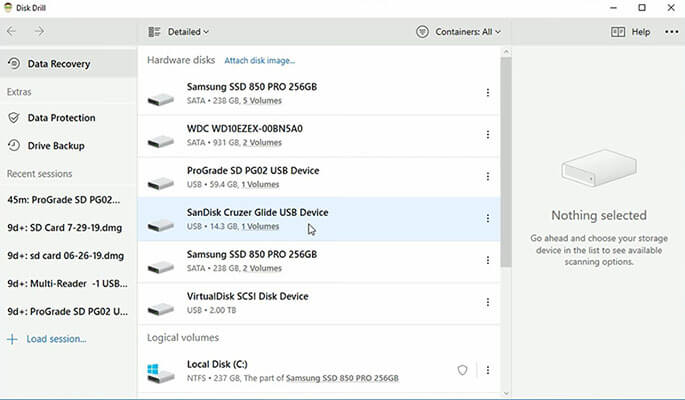
Task: Go forward with the right arrow
Action: tap(39, 31)
